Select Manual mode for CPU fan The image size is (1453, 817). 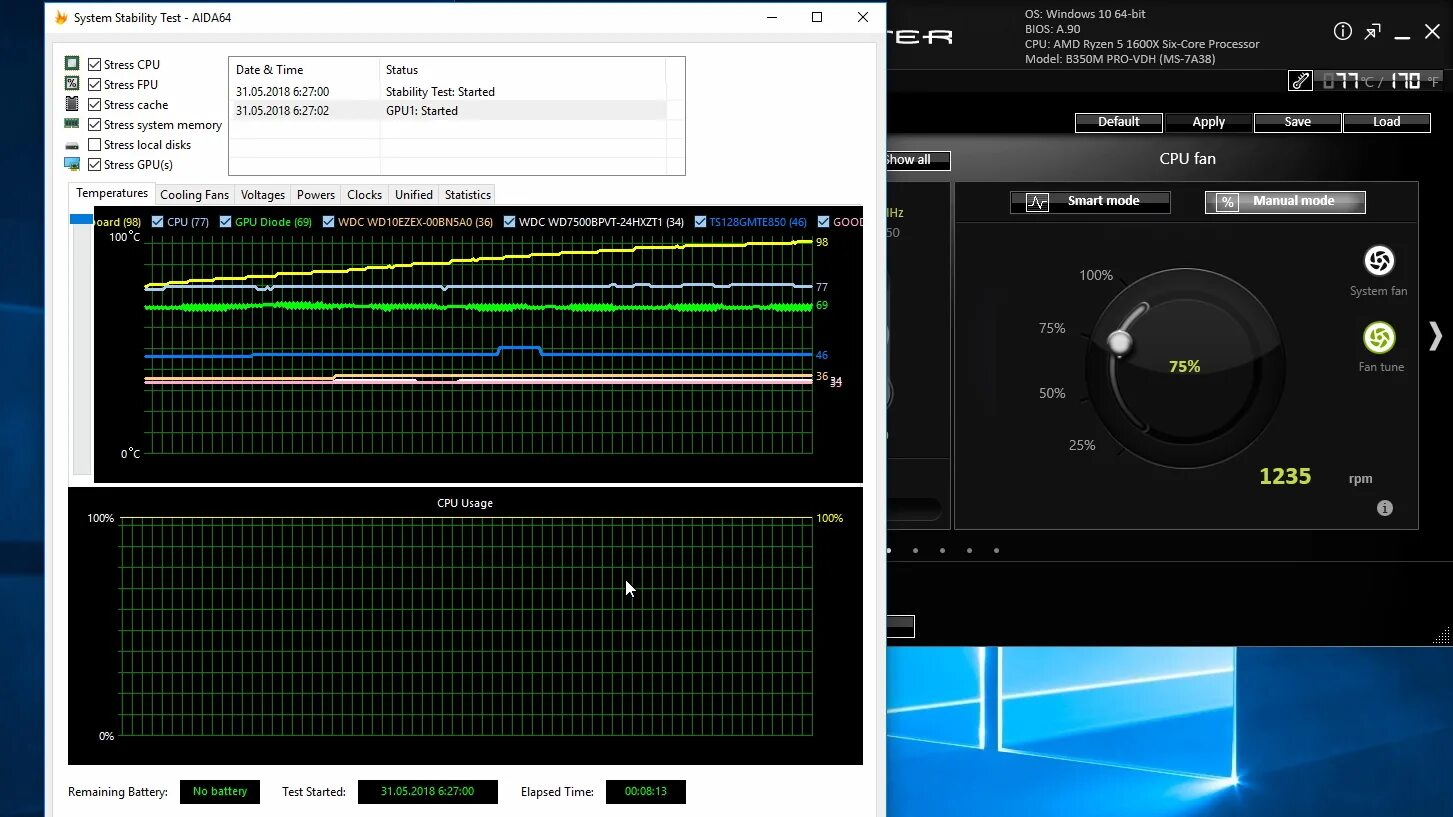tap(1285, 201)
